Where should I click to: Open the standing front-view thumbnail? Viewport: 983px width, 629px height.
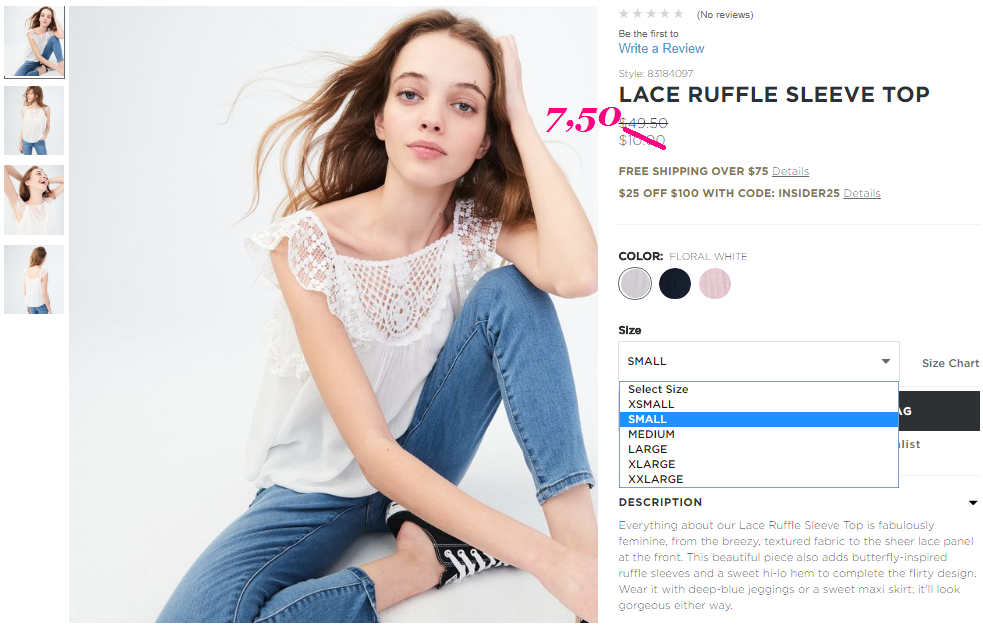point(34,120)
